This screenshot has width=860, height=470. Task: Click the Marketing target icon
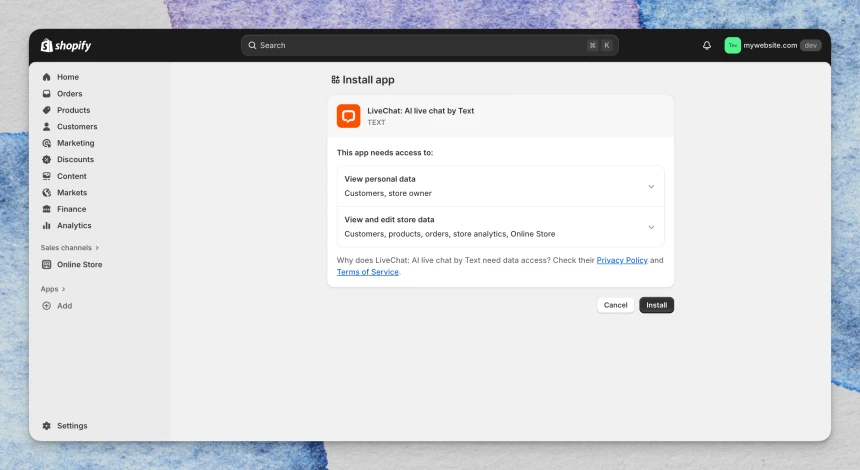click(47, 143)
